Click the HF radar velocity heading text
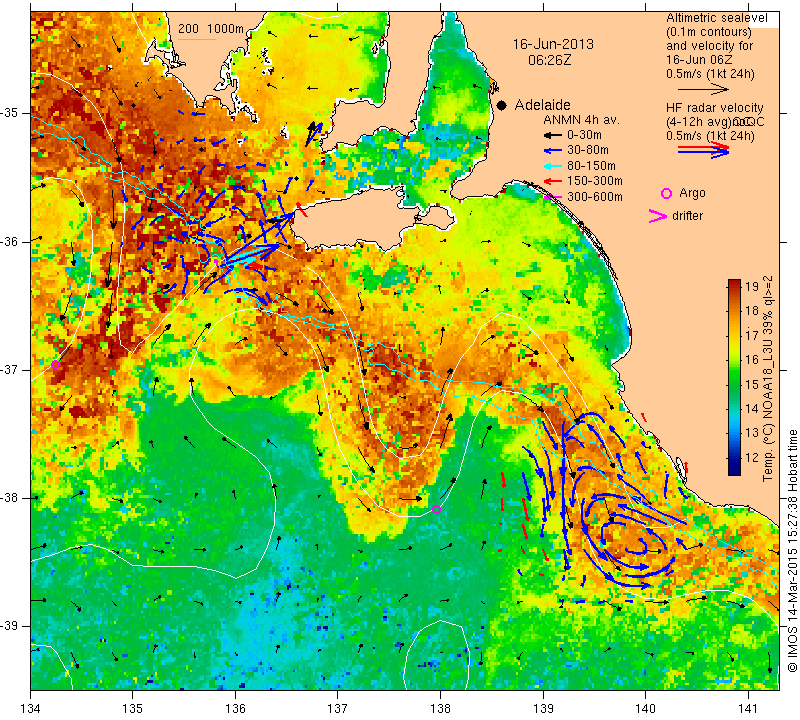Image resolution: width=800 pixels, height=720 pixels. [x=714, y=108]
